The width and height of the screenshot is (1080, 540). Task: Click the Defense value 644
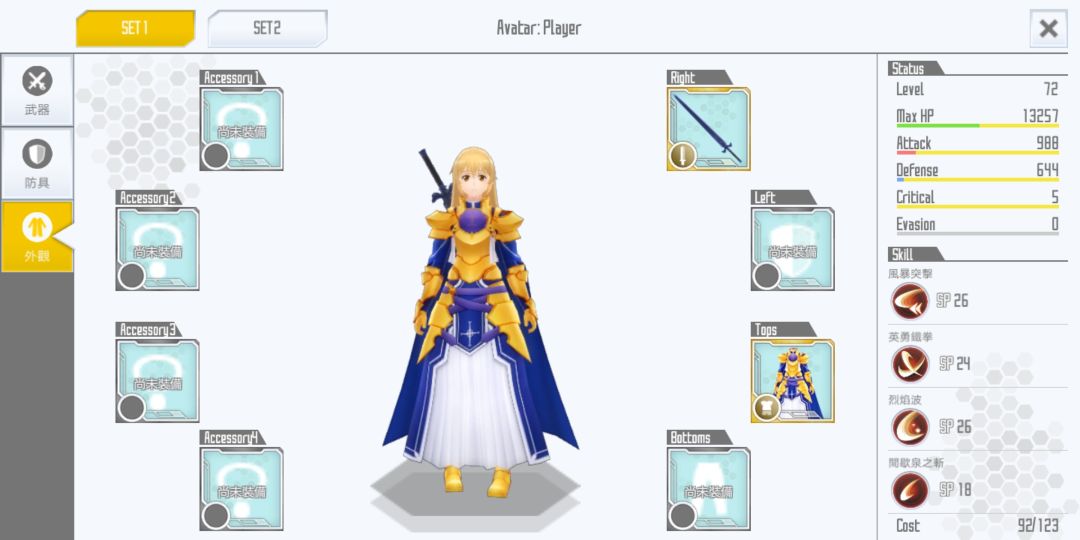(x=1047, y=170)
